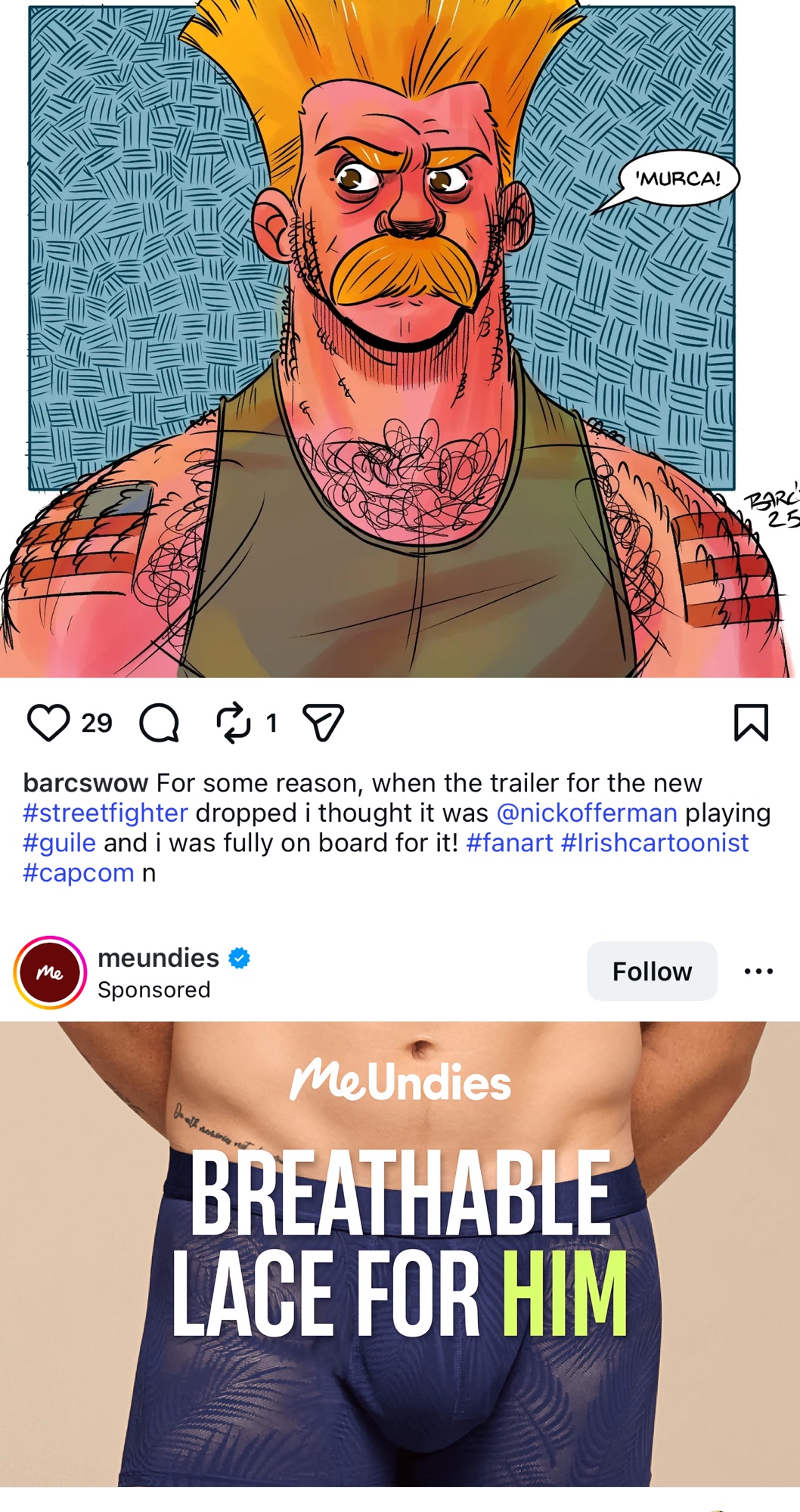Open the meundies account name
The image size is (800, 1512).
pos(159,958)
